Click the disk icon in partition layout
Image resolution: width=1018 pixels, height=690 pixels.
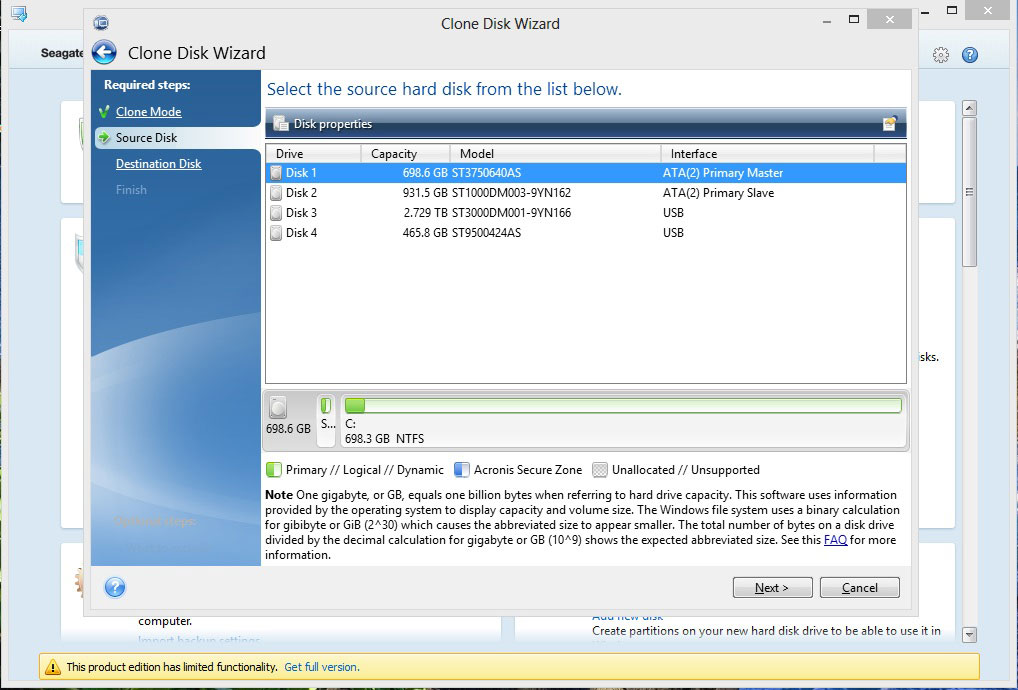(x=278, y=407)
